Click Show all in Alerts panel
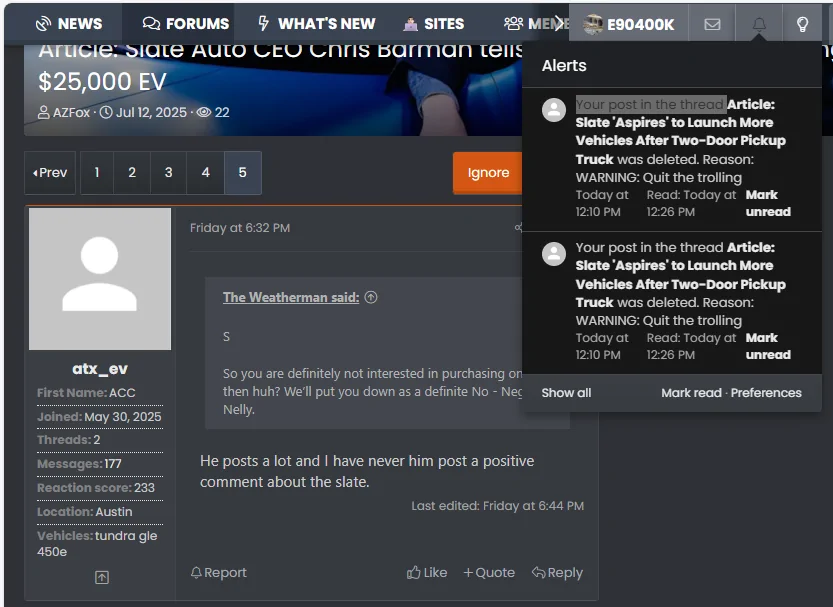This screenshot has height=607, width=833. (x=566, y=393)
